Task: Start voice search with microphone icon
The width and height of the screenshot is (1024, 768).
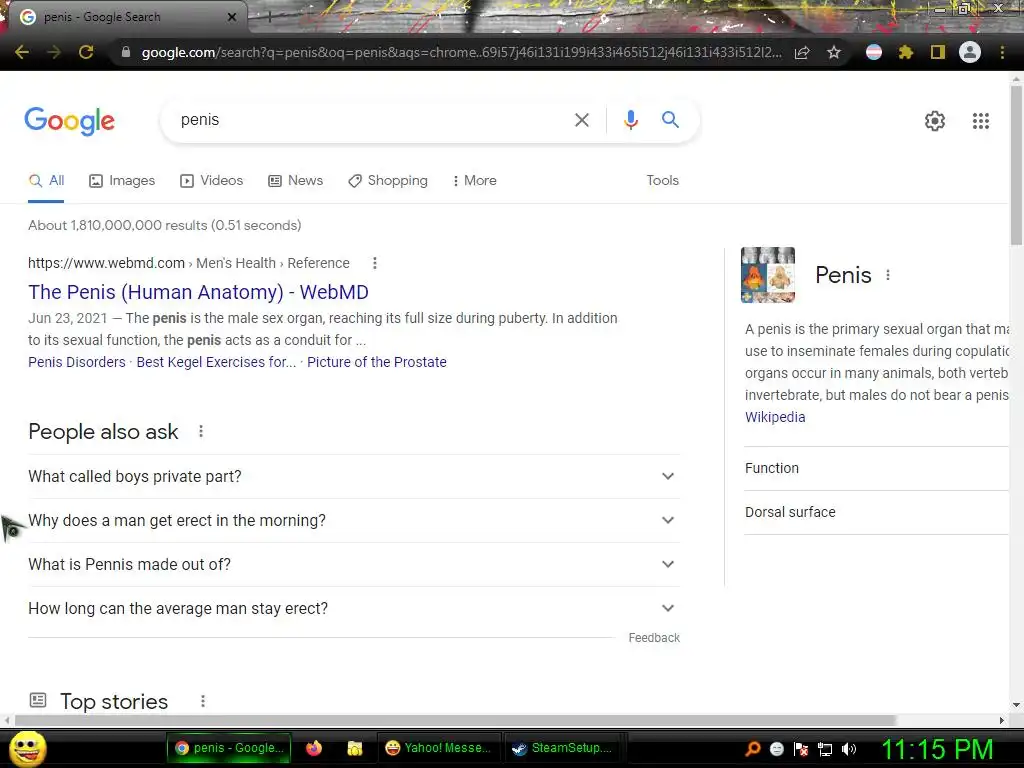Action: coord(630,120)
